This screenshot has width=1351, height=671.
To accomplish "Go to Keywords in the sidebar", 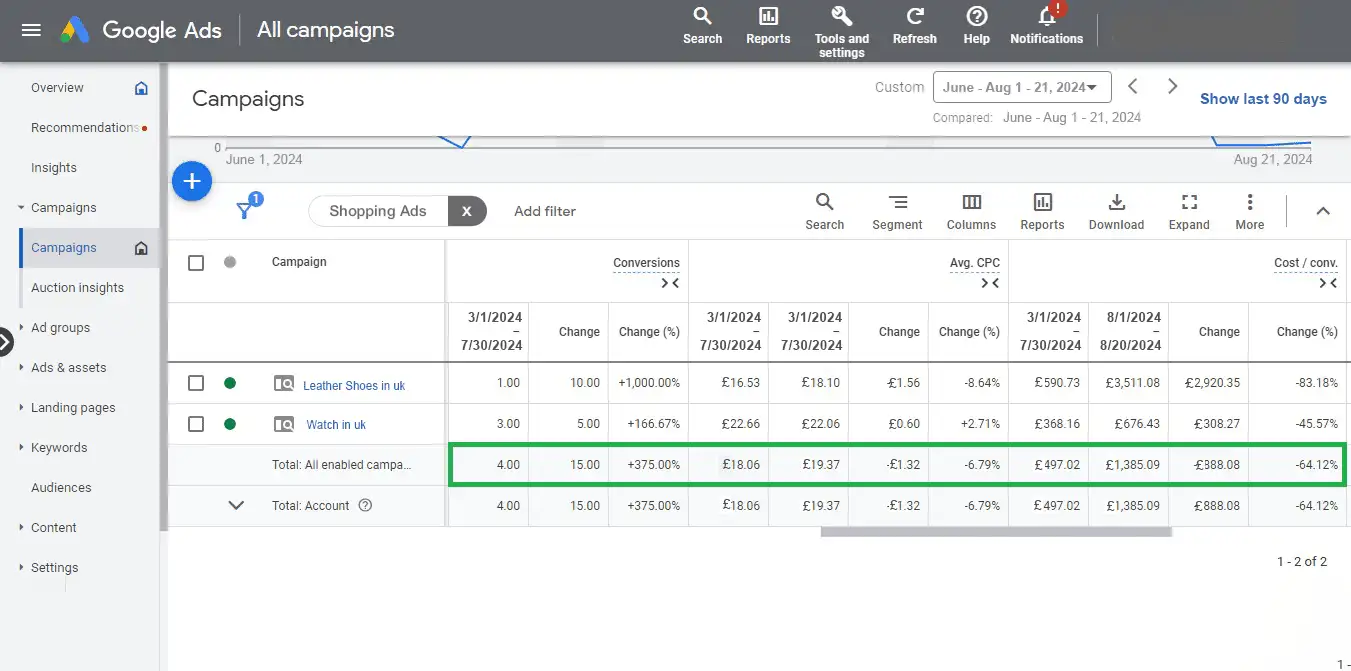I will pyautogui.click(x=59, y=448).
